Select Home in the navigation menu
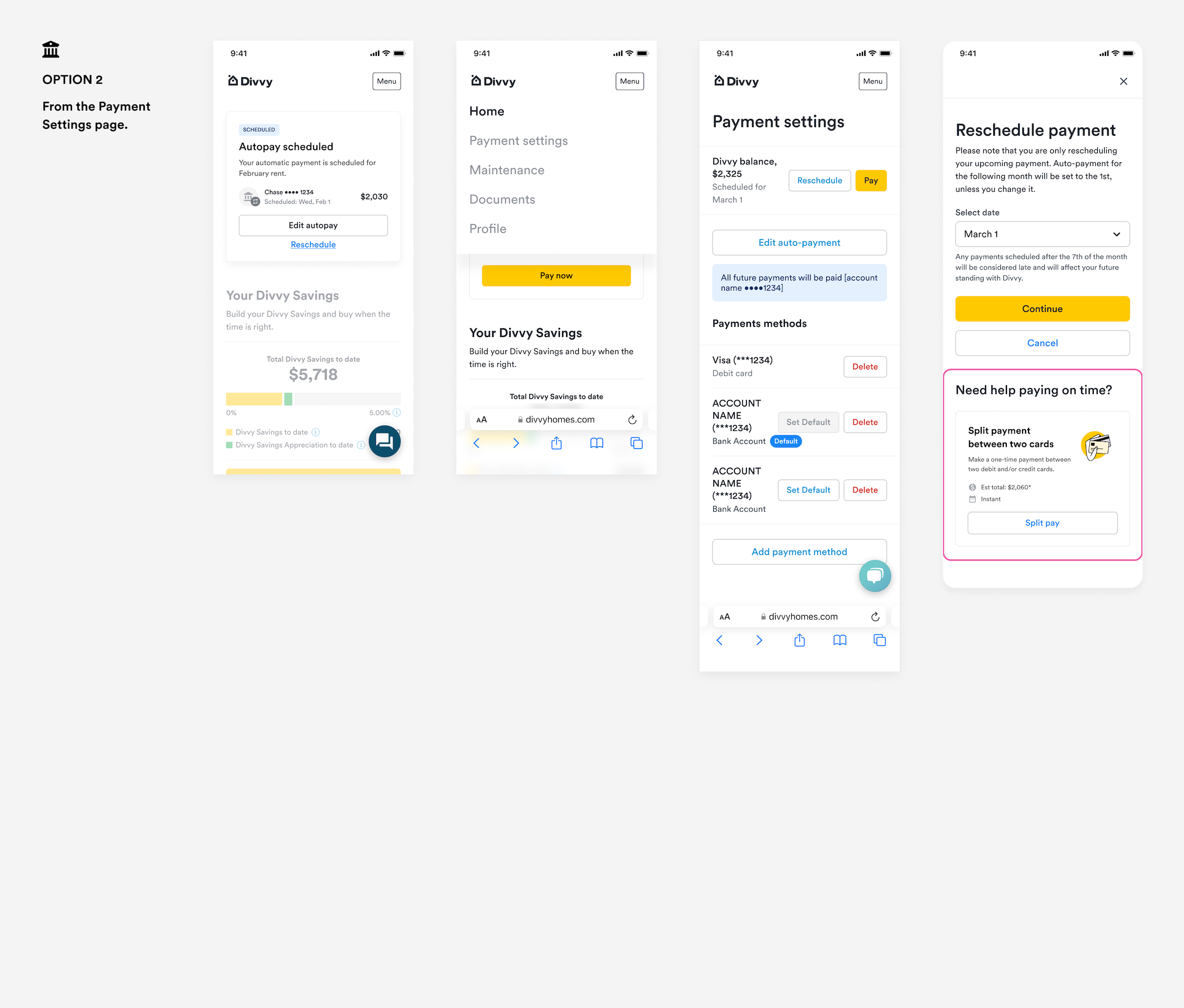The width and height of the screenshot is (1184, 1008). point(487,111)
